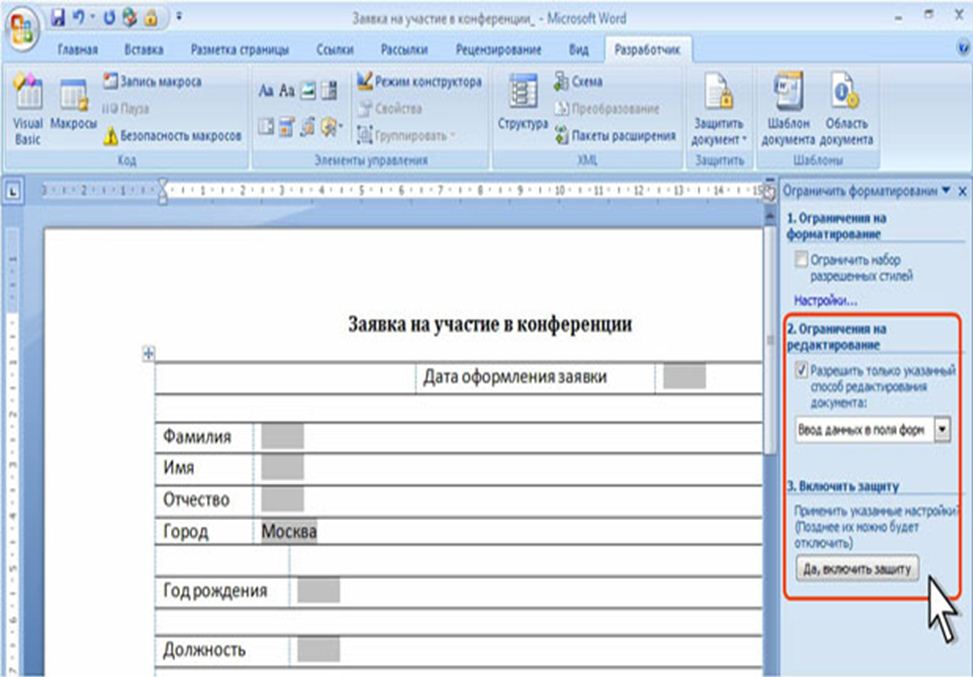Click Шаблон документа button
This screenshot has width=973, height=677.
[788, 109]
